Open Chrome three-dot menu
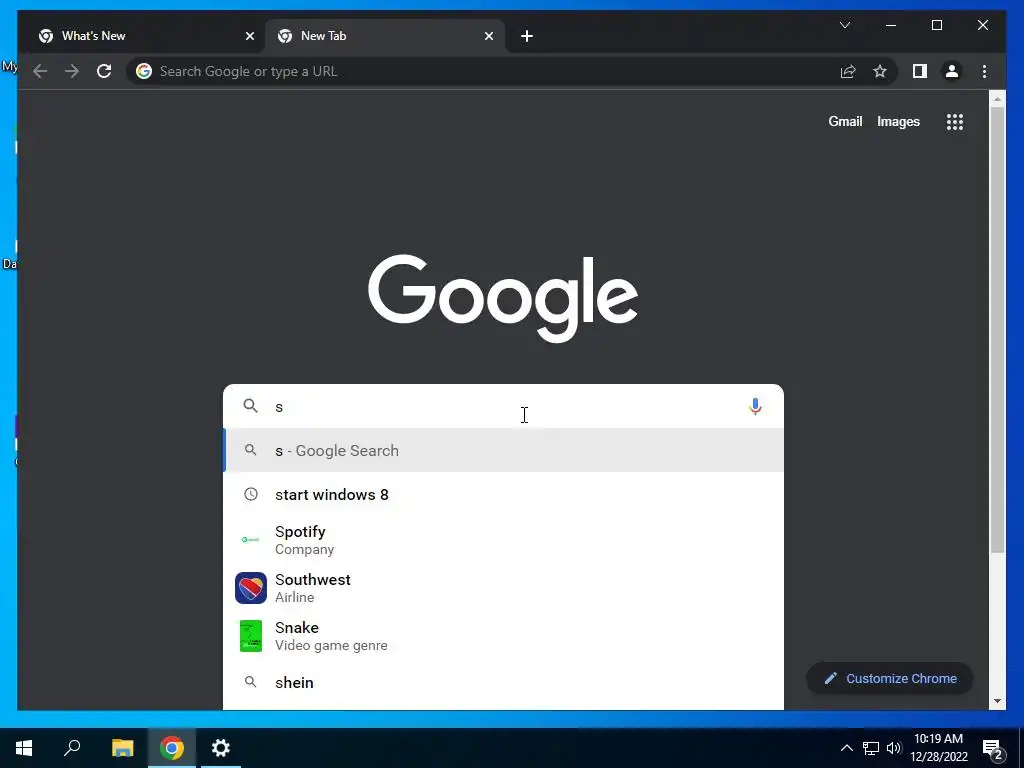Viewport: 1024px width, 768px height. [984, 71]
